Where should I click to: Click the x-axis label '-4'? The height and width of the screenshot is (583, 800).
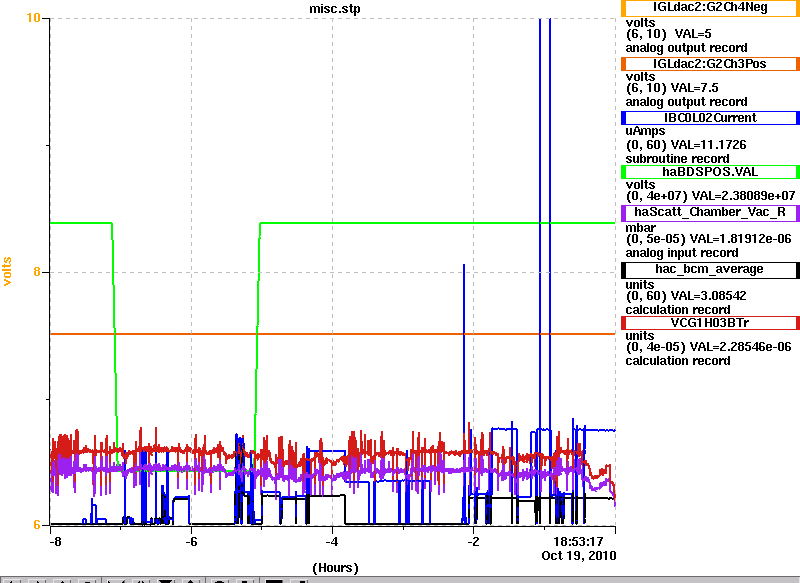tap(332, 542)
